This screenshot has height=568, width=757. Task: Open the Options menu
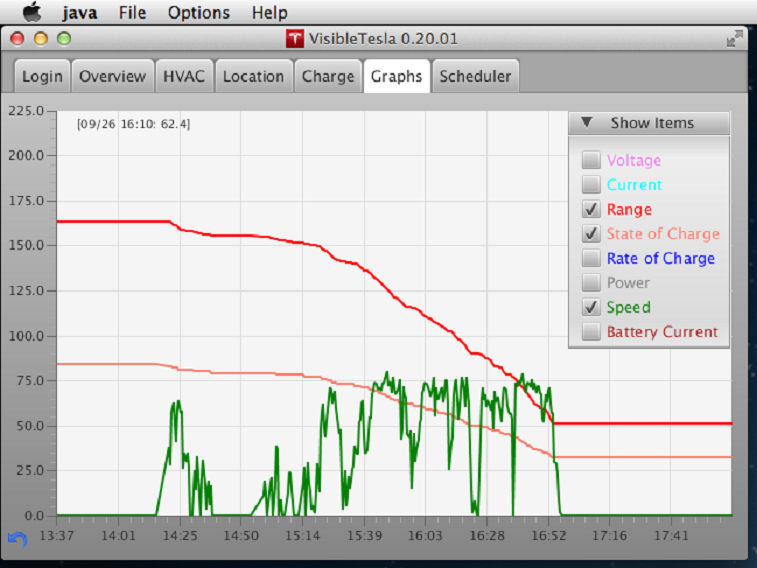(x=198, y=13)
